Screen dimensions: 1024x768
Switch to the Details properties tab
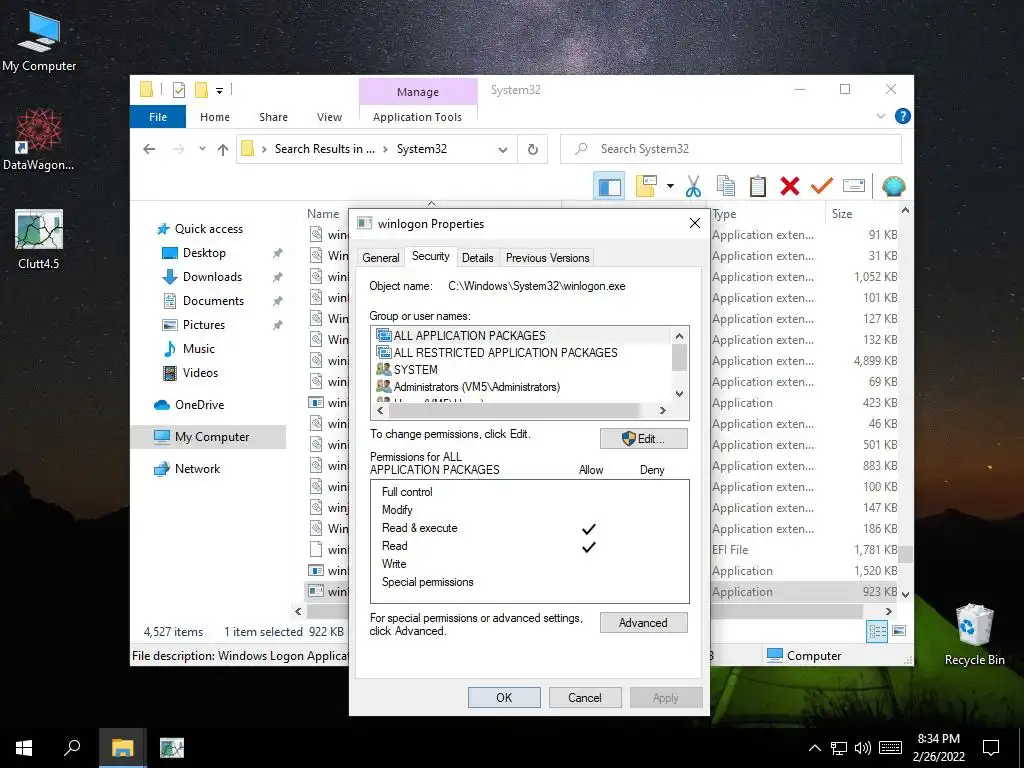[477, 258]
